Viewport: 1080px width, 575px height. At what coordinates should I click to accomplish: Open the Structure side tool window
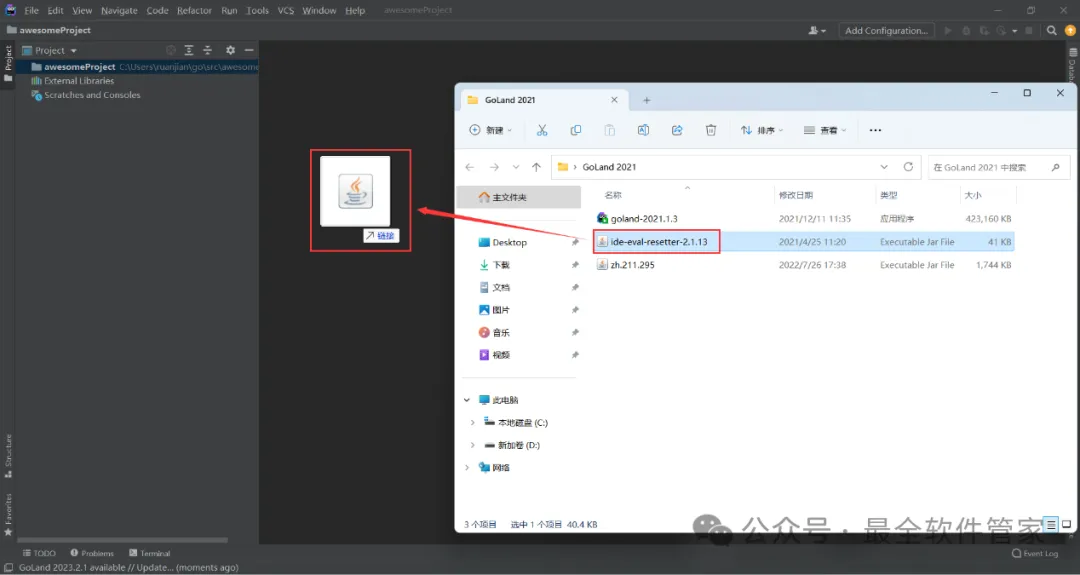click(x=8, y=456)
